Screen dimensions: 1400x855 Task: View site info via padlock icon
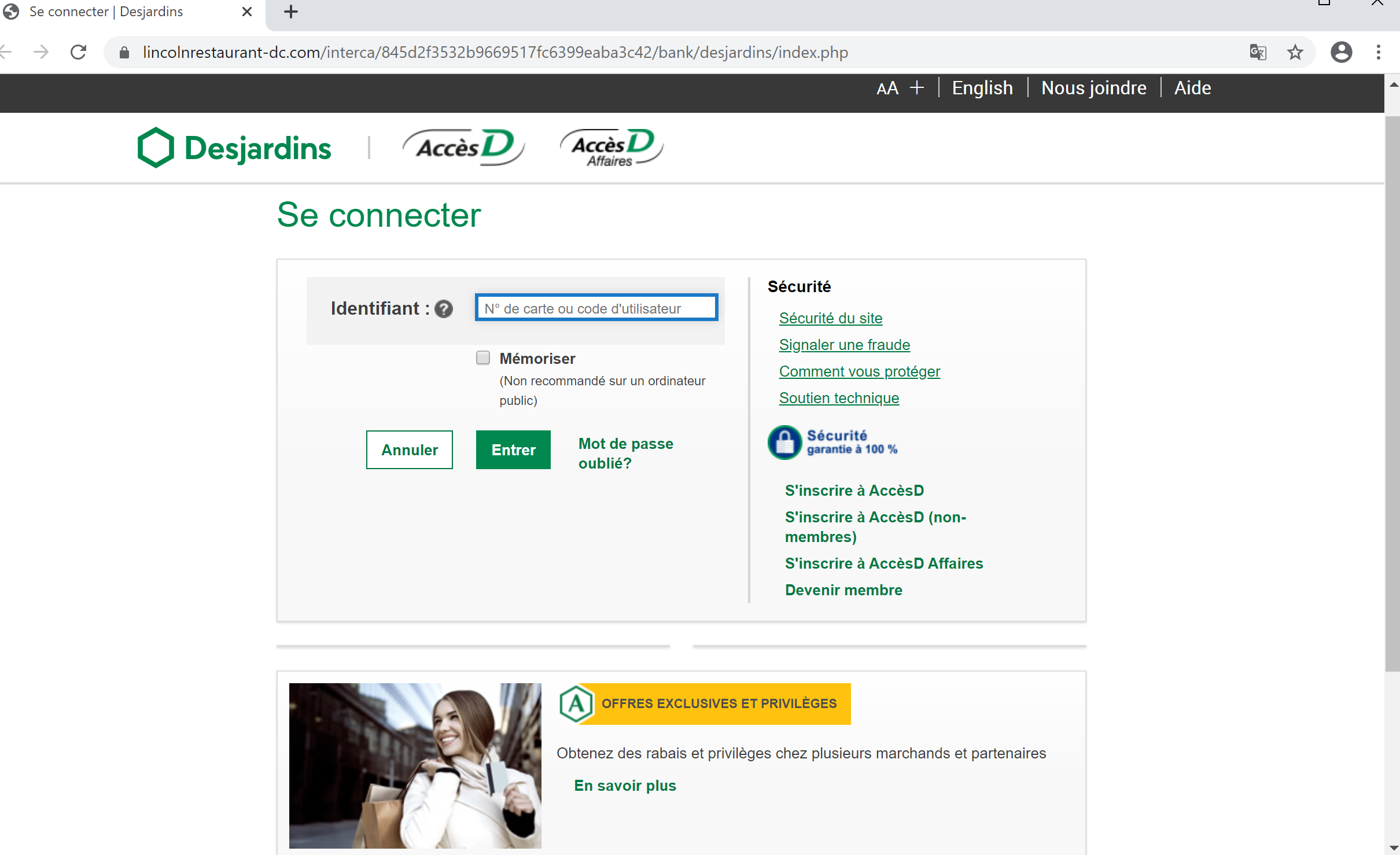click(124, 53)
